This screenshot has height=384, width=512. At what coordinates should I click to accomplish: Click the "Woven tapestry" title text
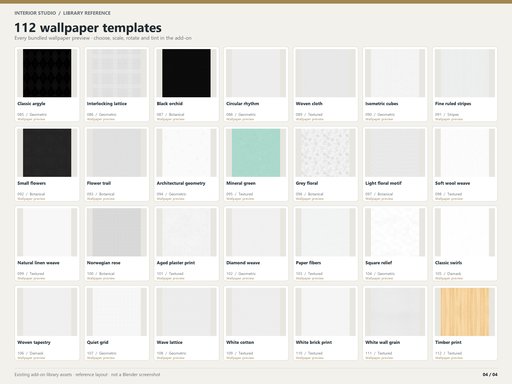[34, 342]
